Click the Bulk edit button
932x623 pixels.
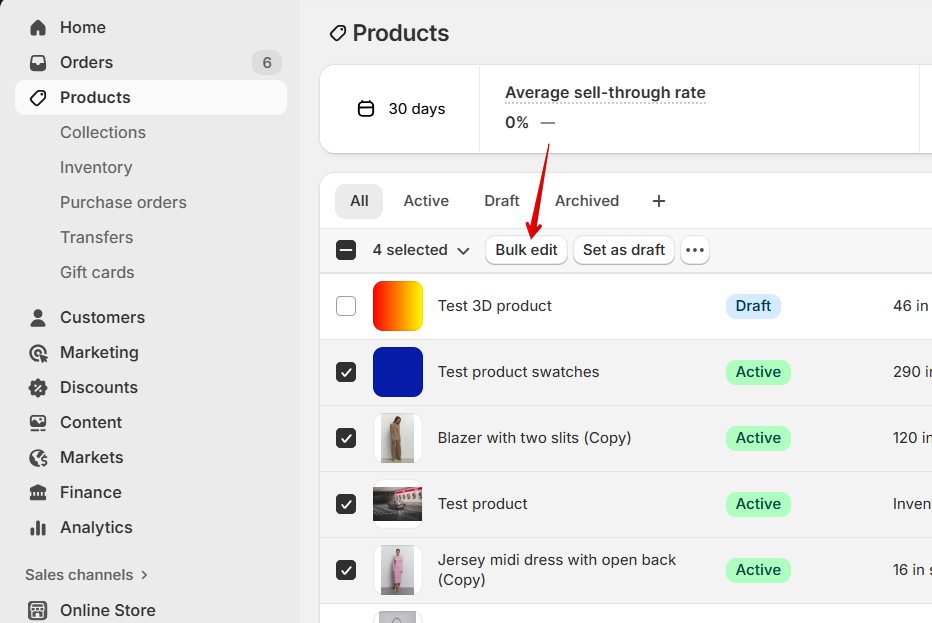(526, 250)
